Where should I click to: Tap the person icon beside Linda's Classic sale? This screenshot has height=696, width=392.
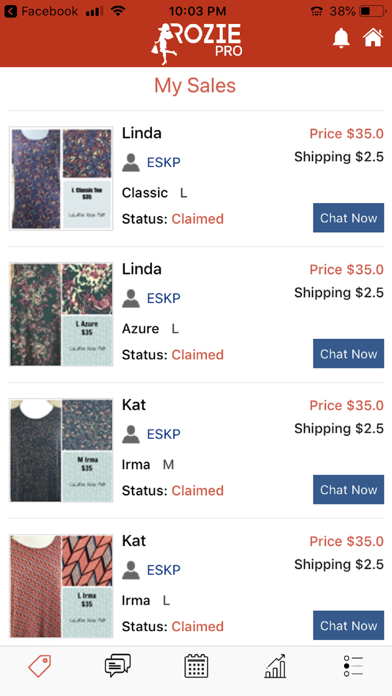131,162
